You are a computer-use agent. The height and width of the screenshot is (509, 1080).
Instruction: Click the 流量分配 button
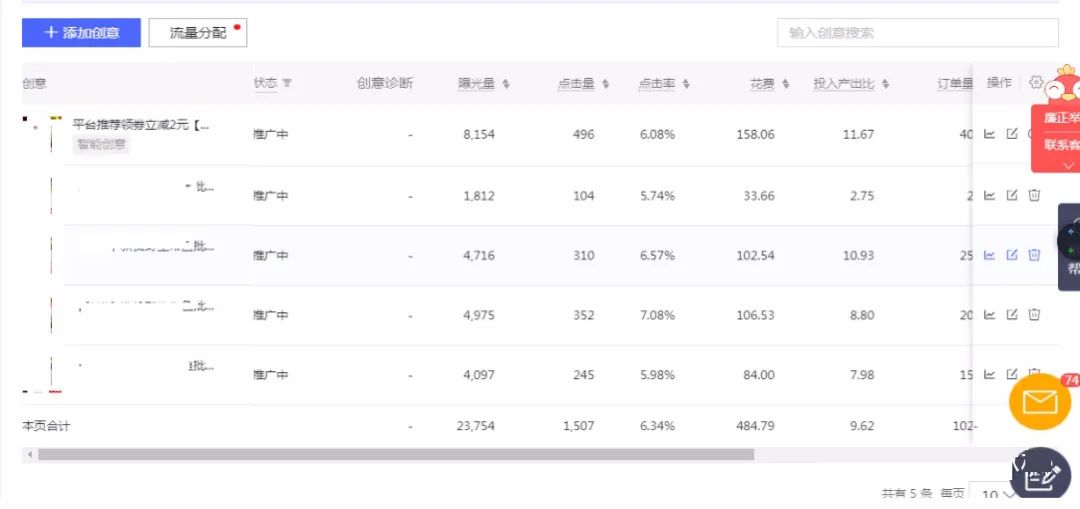point(198,32)
